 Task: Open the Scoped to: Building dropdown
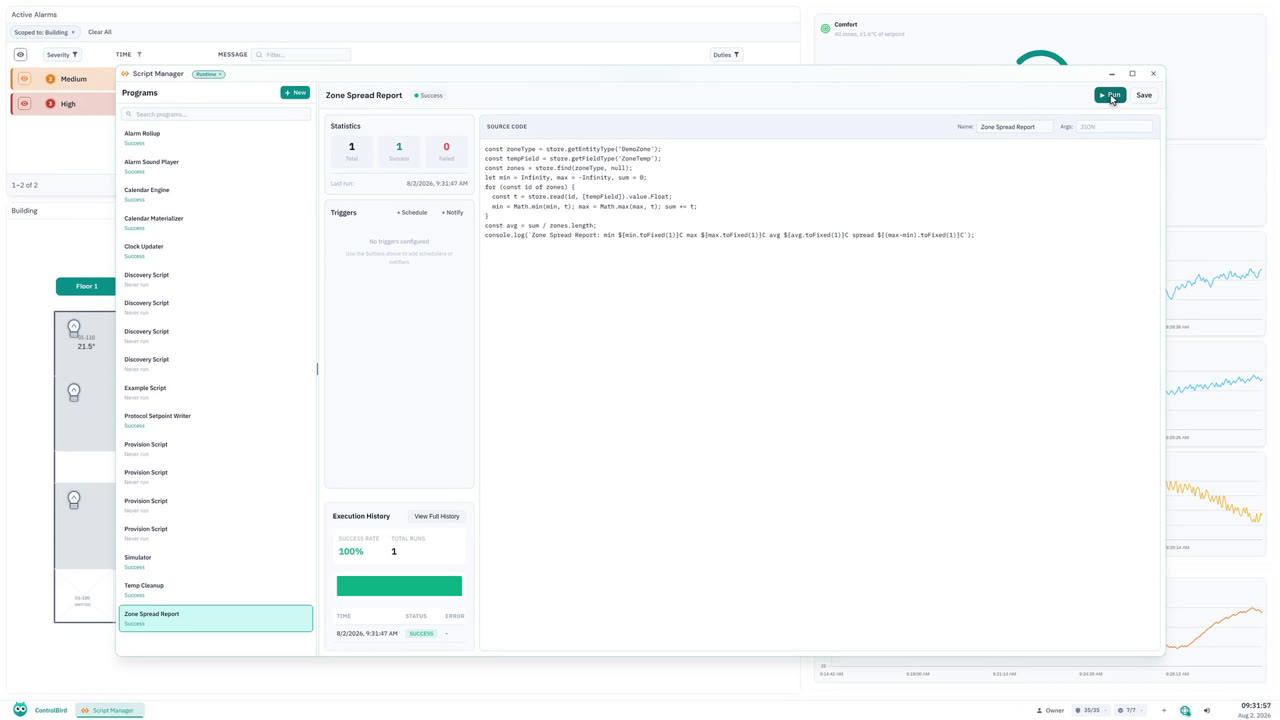coord(44,32)
